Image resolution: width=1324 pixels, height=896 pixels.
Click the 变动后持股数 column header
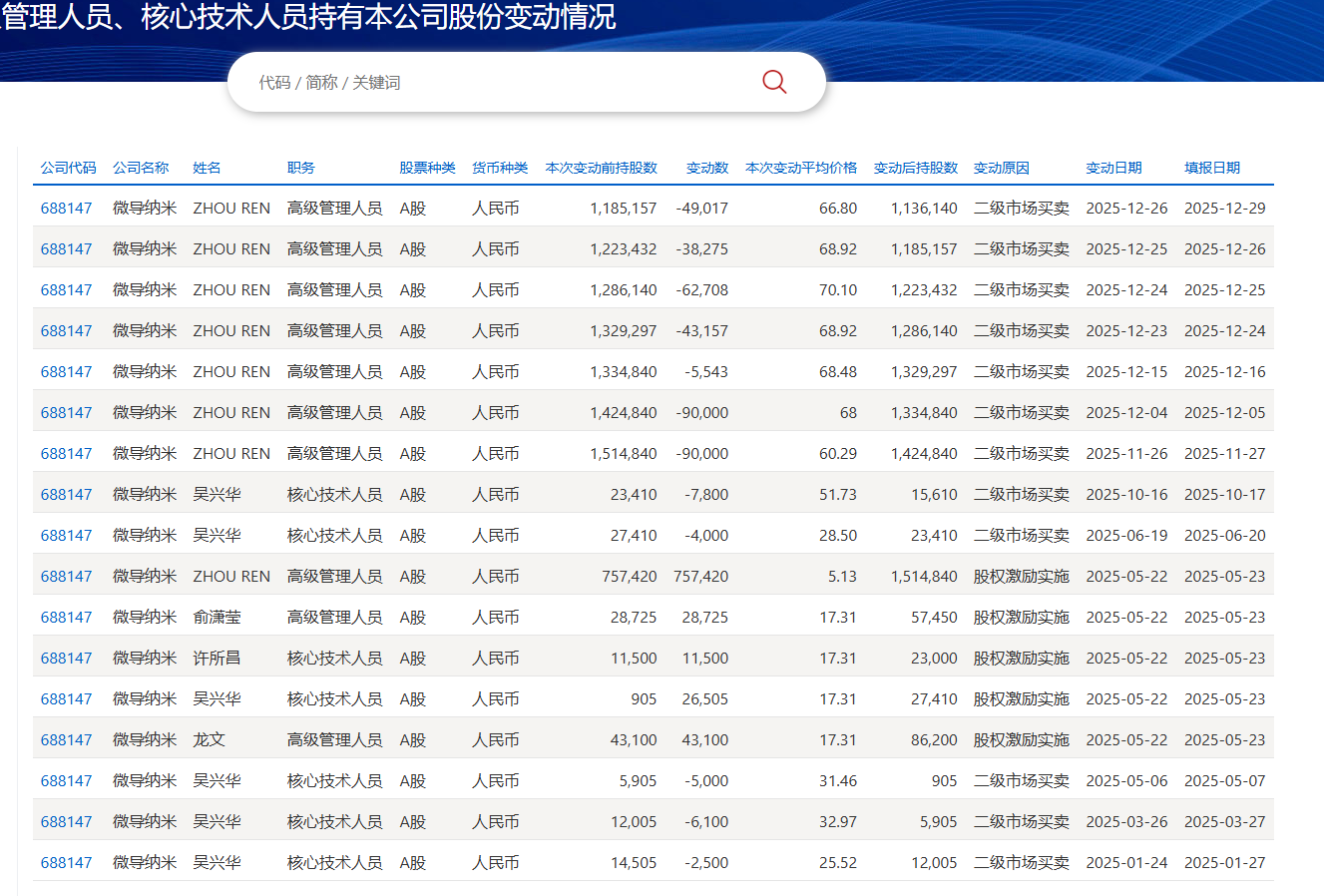(x=915, y=168)
